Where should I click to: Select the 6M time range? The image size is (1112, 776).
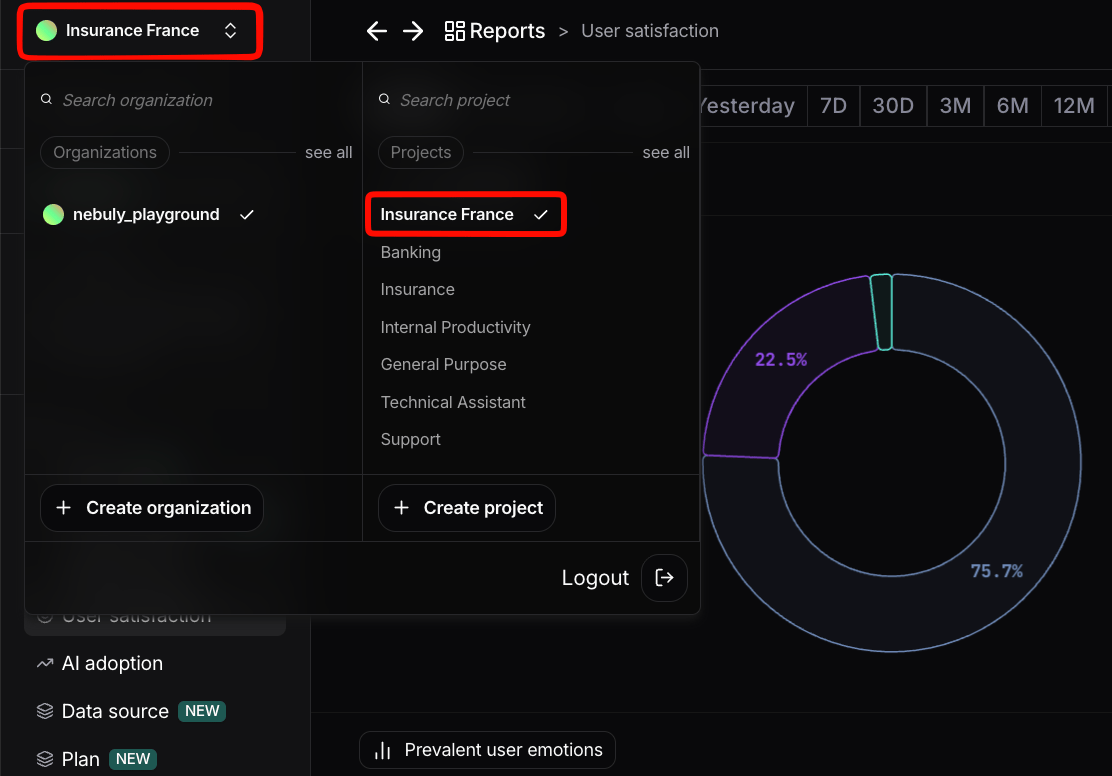(1013, 106)
